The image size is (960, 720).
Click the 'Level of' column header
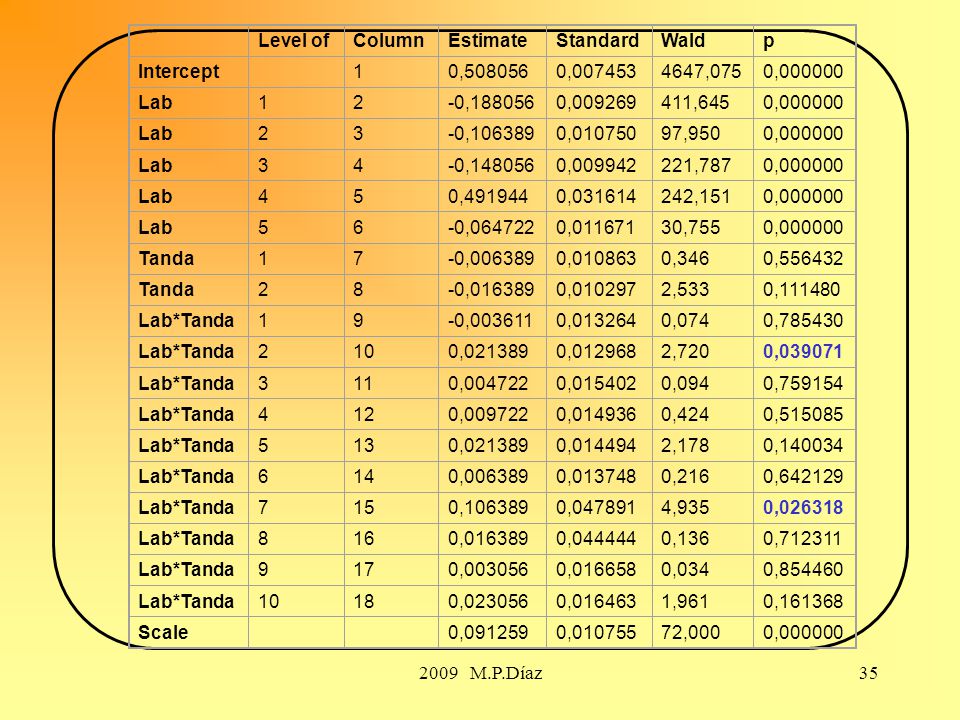click(293, 40)
